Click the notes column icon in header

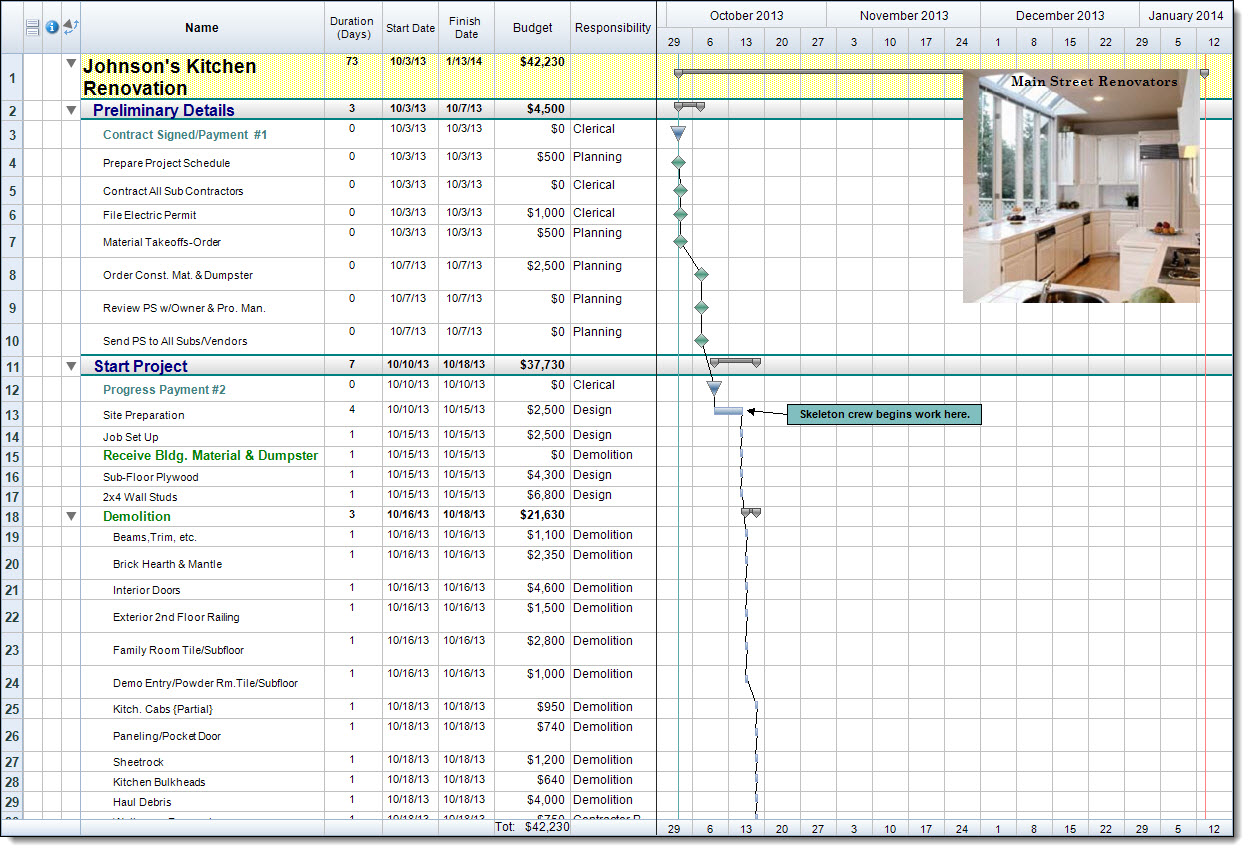click(x=32, y=27)
